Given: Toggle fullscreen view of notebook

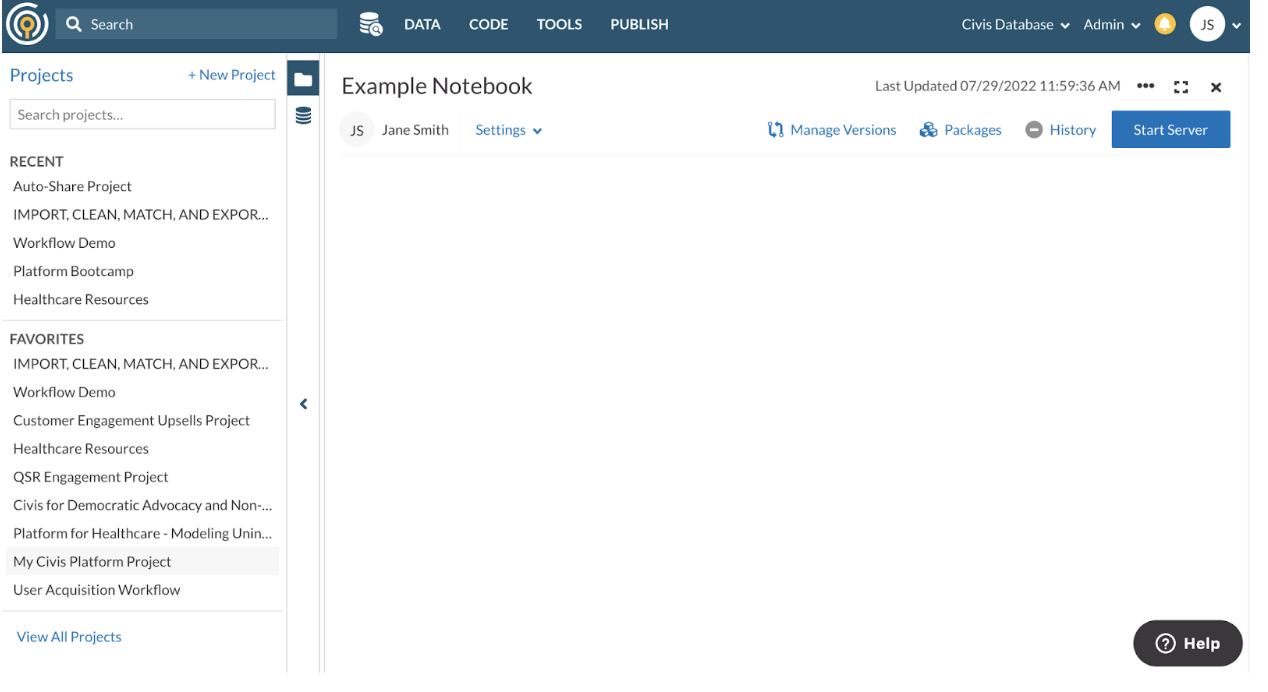Looking at the screenshot, I should click(1181, 87).
